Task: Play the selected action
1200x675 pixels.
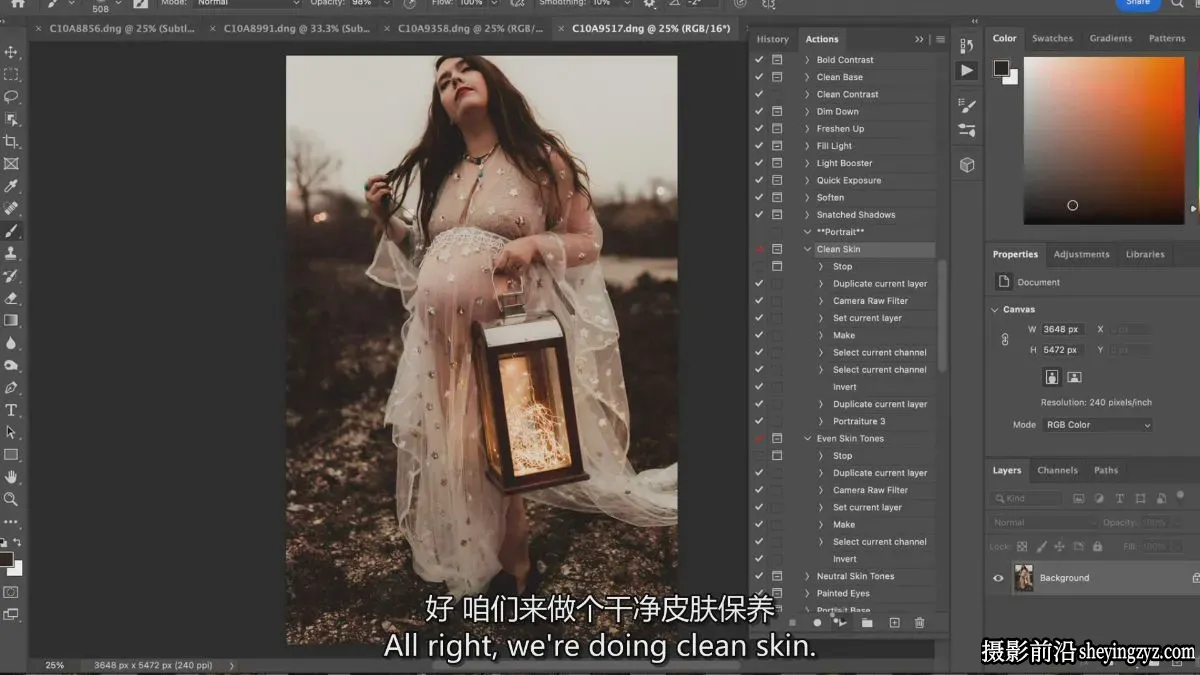Action: (842, 623)
